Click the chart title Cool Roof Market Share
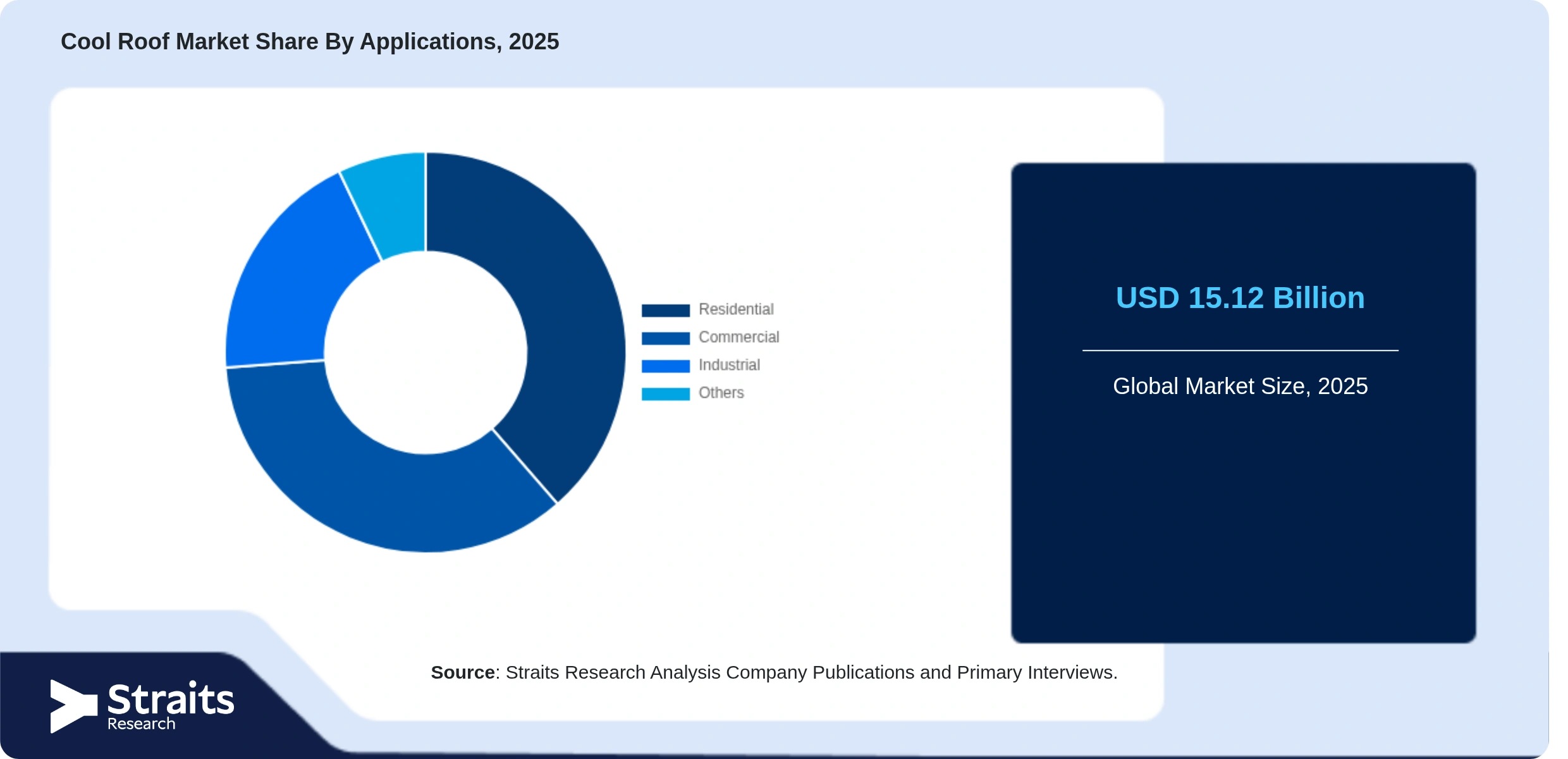Image resolution: width=1568 pixels, height=759 pixels. [310, 42]
